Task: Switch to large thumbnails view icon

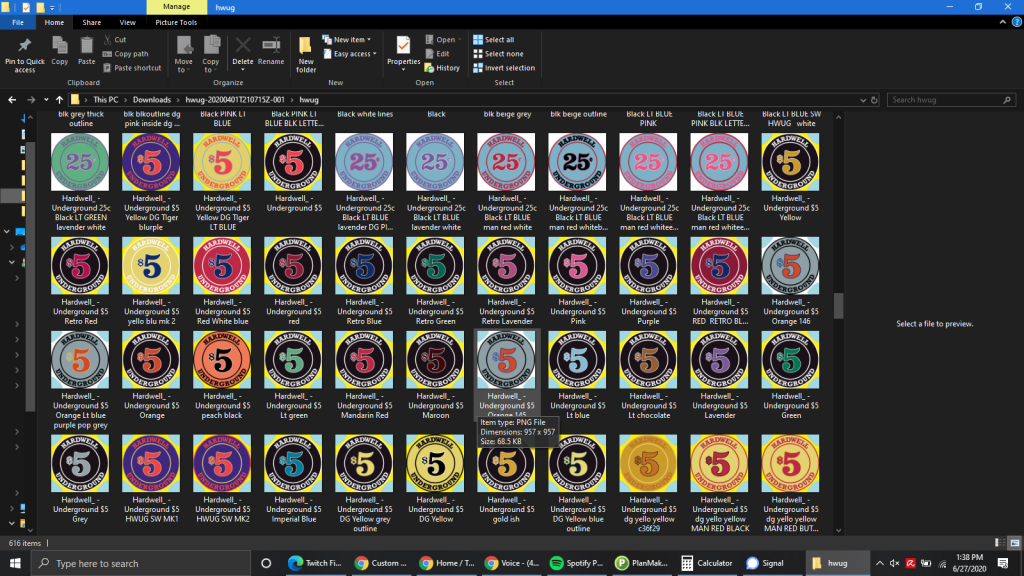Action: pos(1014,543)
